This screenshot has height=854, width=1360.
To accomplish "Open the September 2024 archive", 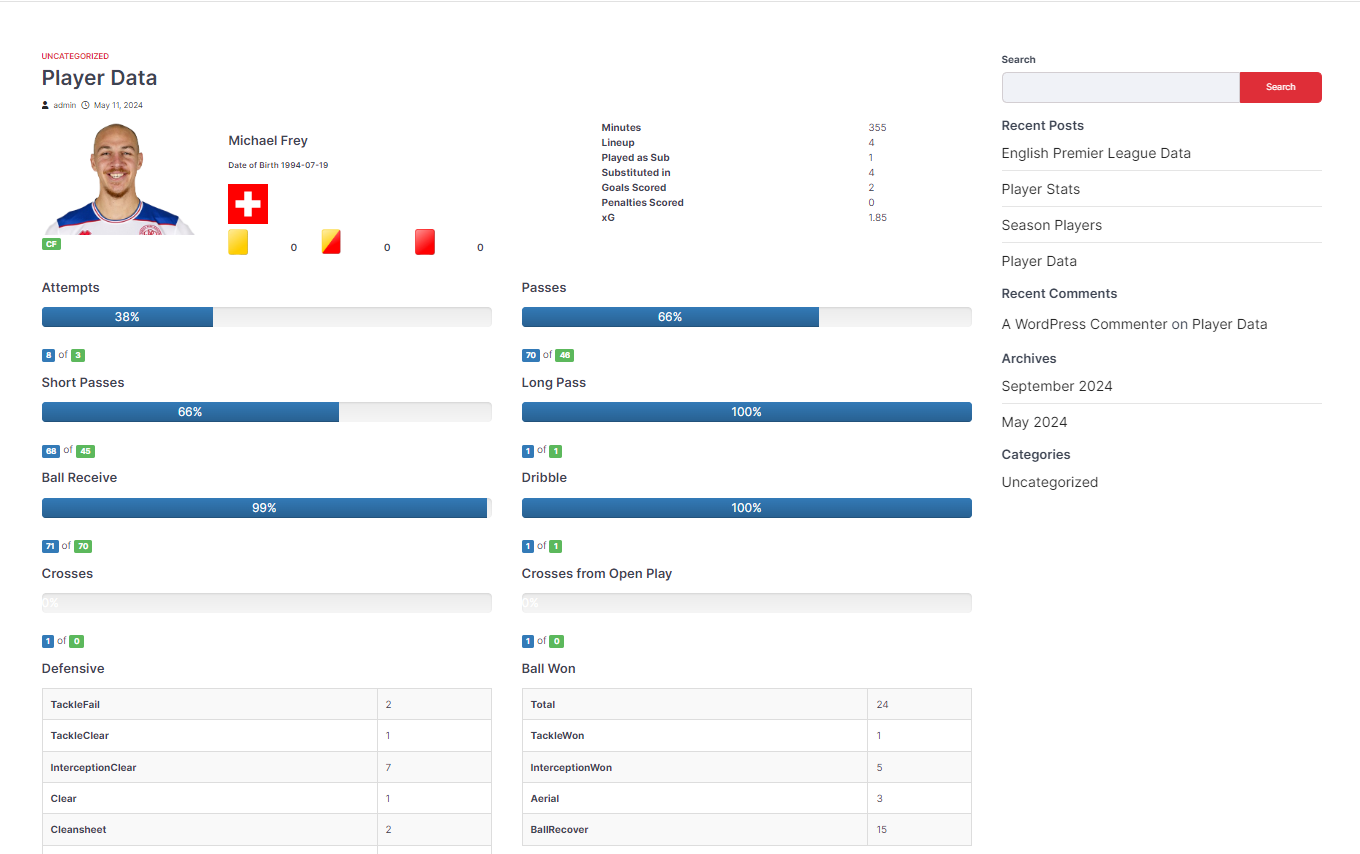I will pos(1056,386).
